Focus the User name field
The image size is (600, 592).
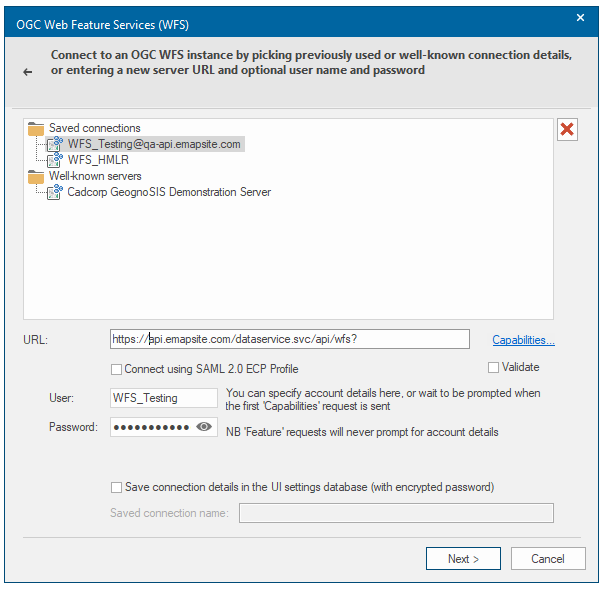tap(164, 398)
